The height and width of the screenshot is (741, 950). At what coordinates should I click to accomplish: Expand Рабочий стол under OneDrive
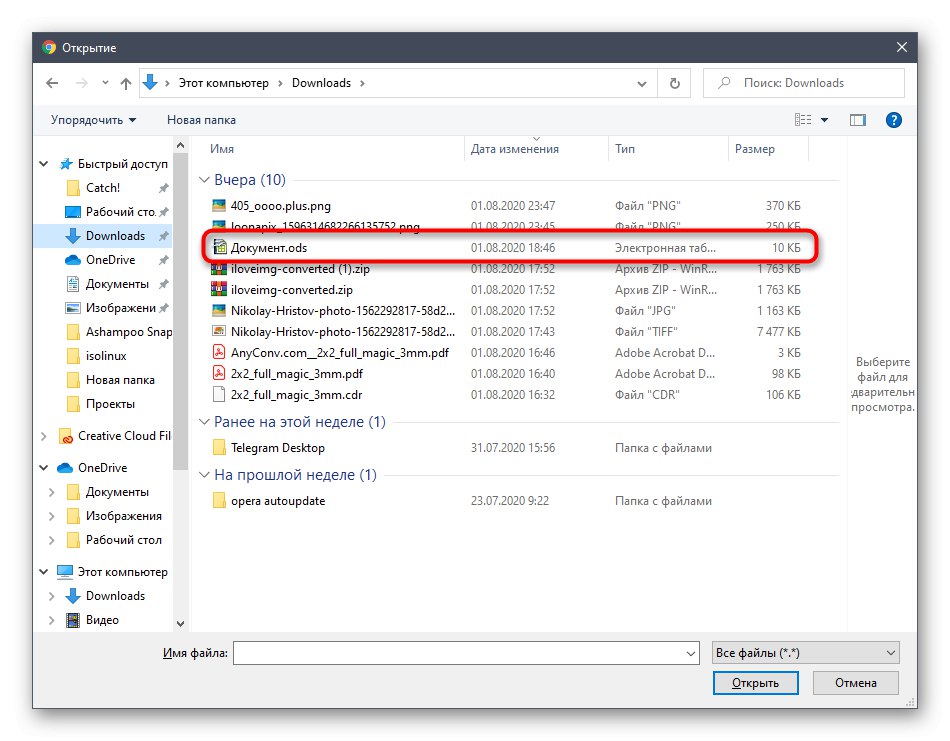tap(51, 540)
